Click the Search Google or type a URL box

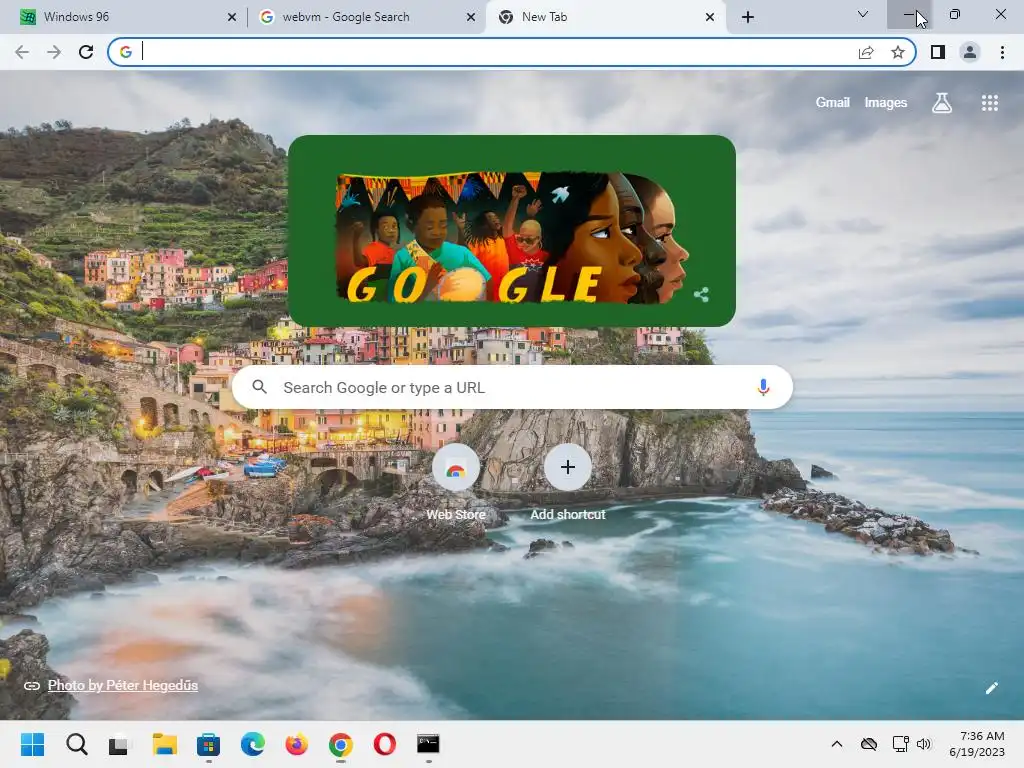[513, 387]
